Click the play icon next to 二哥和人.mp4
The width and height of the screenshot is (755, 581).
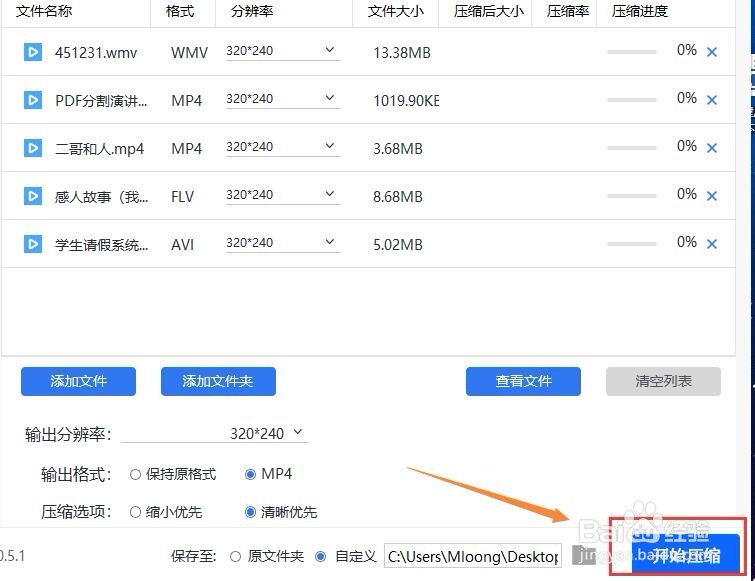tap(33, 148)
